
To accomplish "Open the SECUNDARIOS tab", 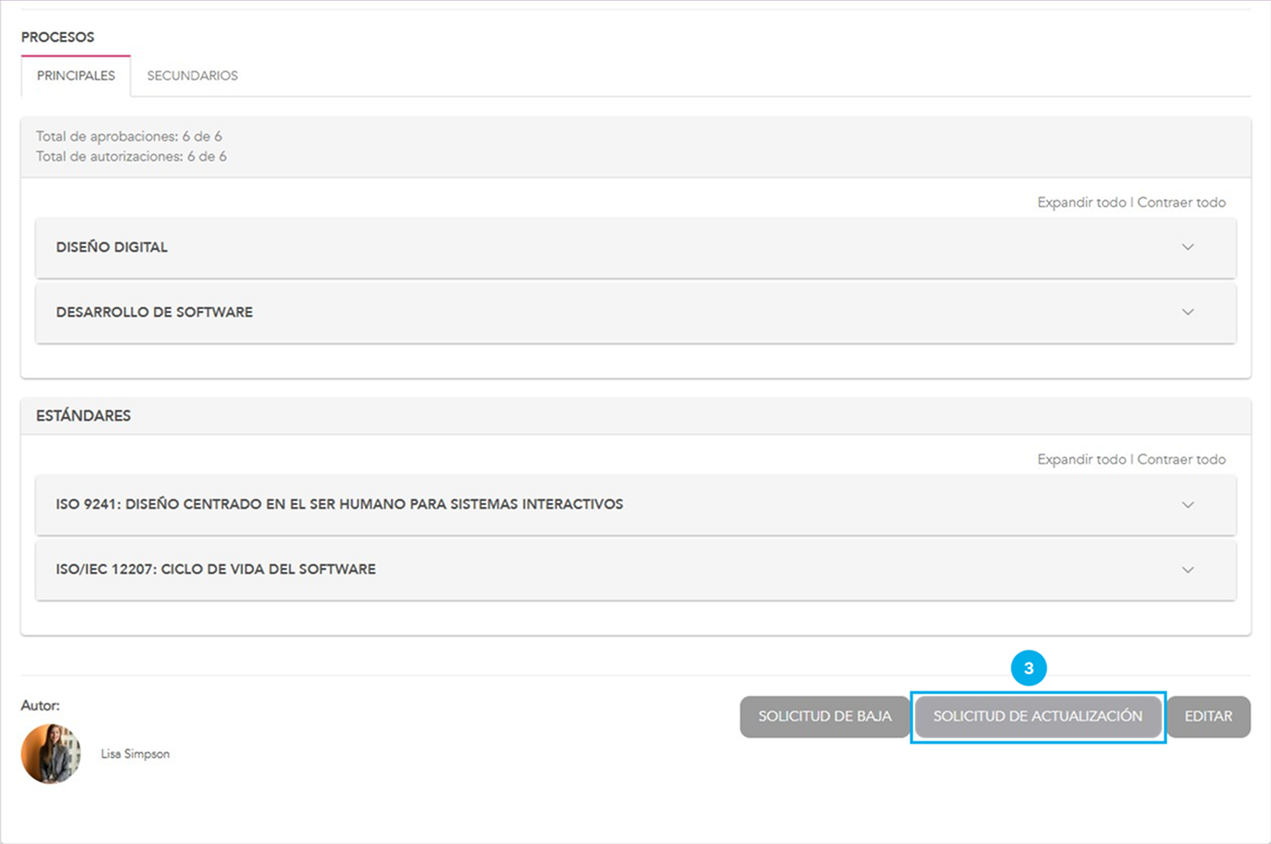I will pos(192,76).
